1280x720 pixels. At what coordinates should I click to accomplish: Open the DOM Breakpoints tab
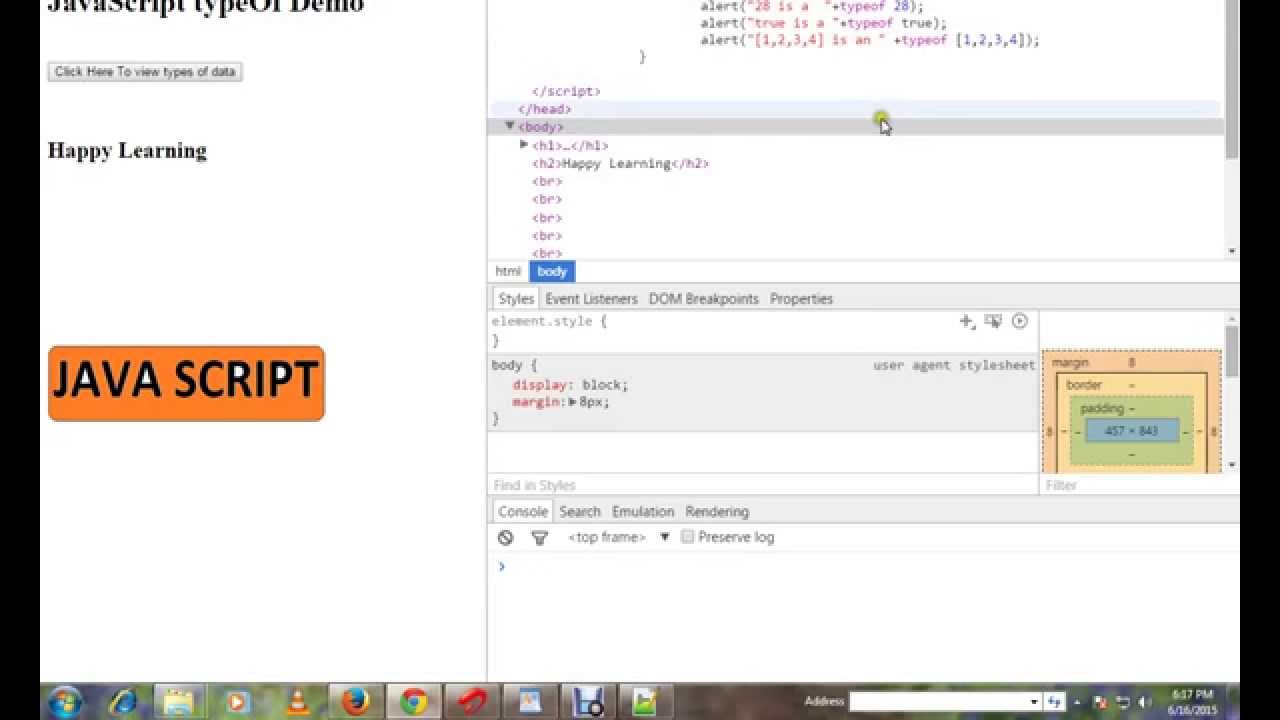tap(704, 298)
